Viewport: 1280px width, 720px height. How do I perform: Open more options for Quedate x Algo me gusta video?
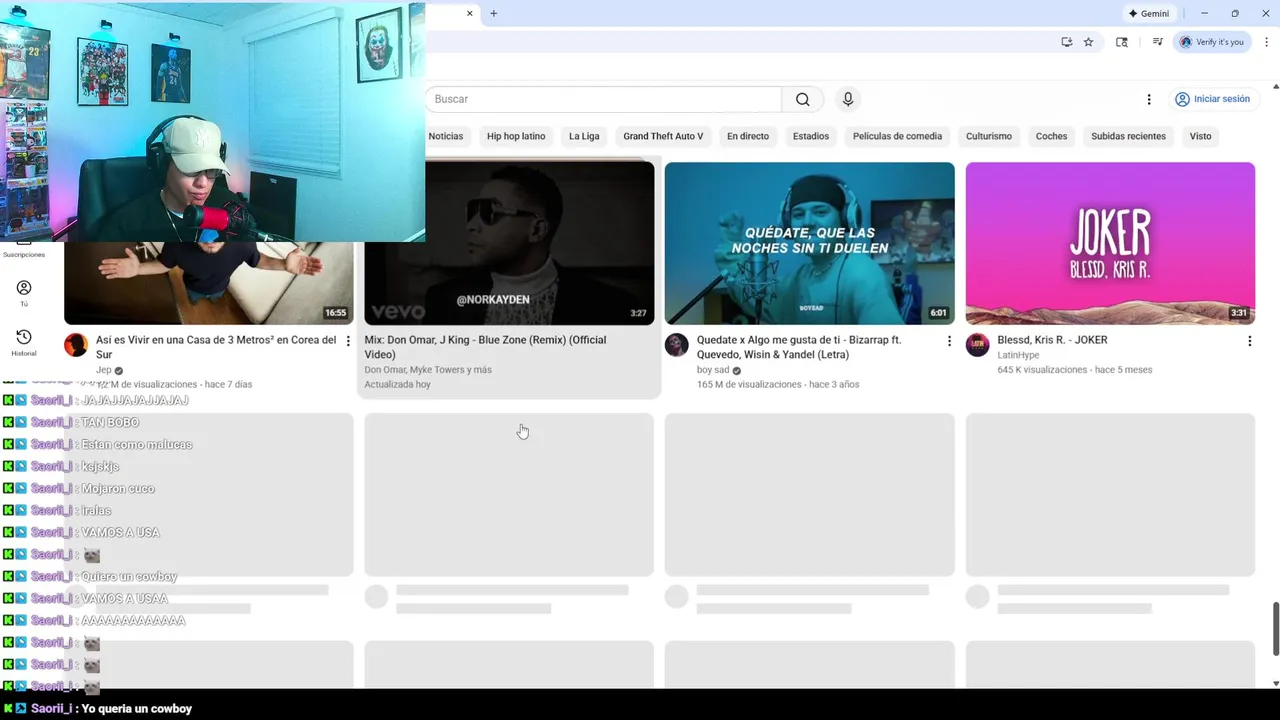tap(949, 341)
